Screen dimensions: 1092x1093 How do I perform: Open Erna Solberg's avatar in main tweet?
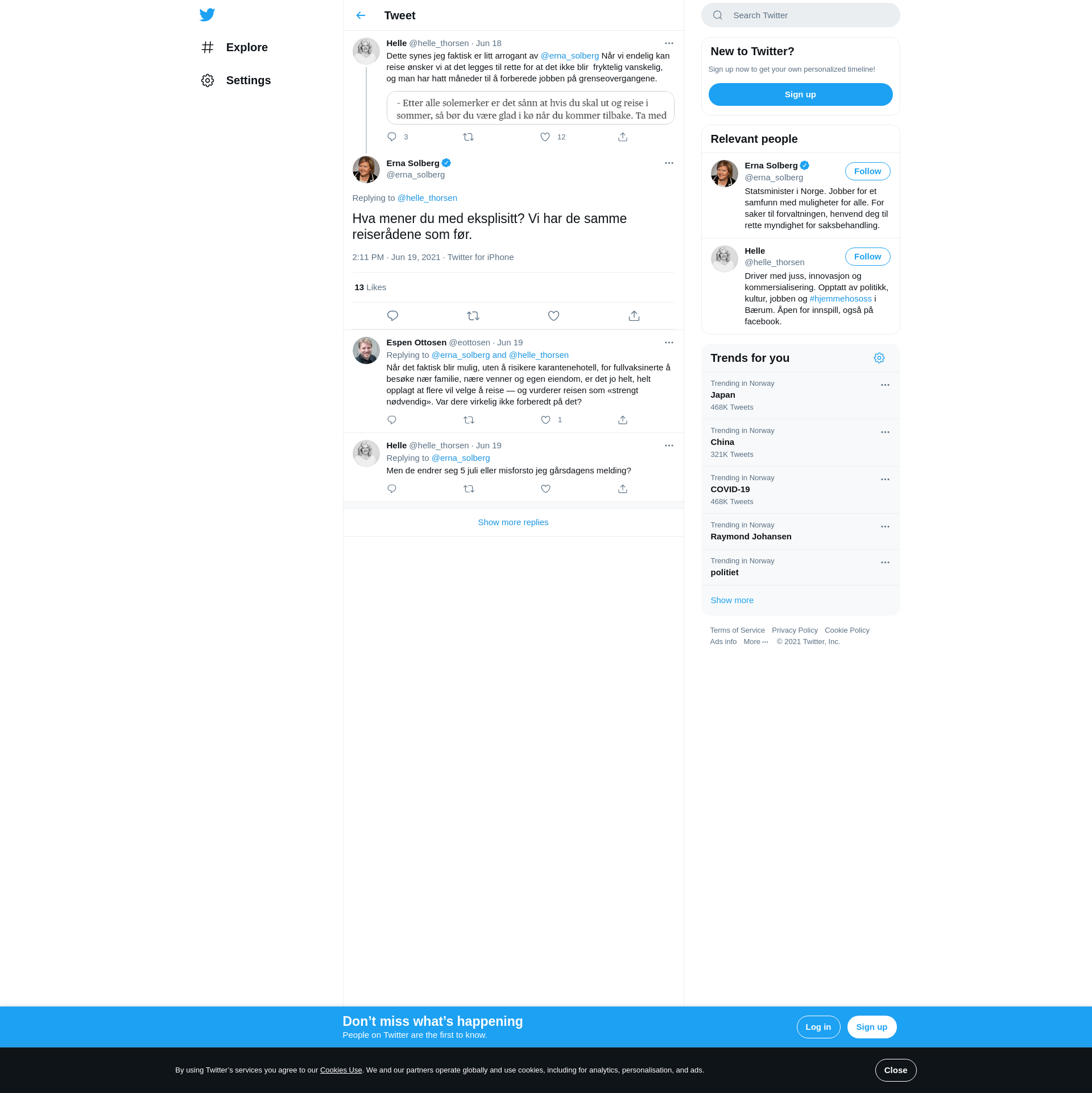(366, 170)
